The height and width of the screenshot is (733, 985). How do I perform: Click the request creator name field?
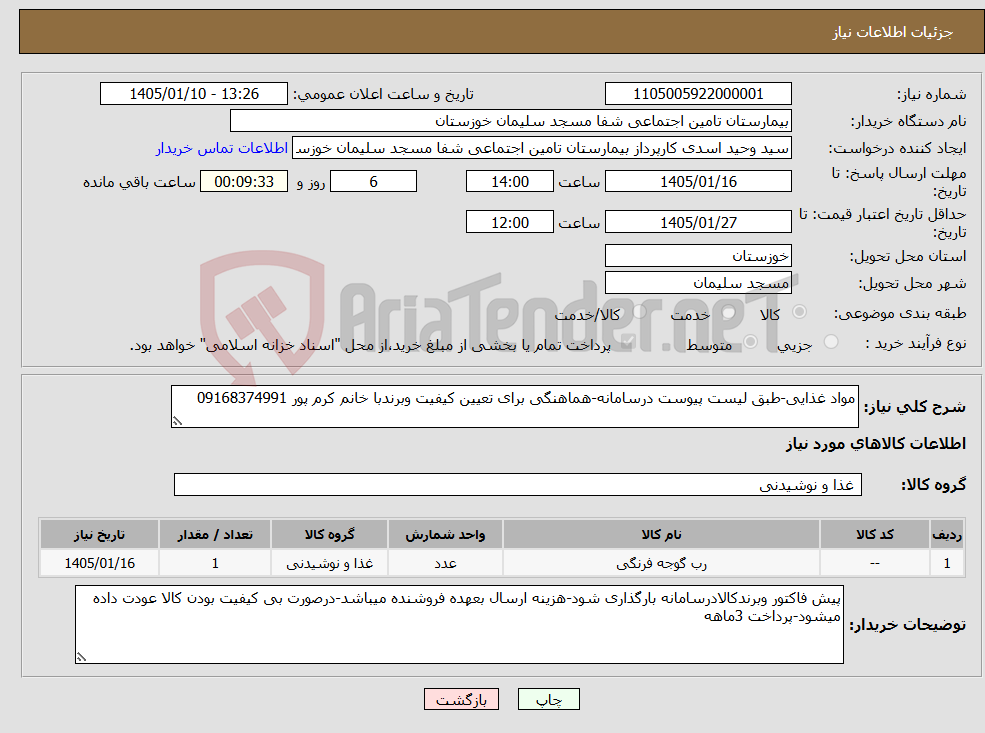(541, 148)
